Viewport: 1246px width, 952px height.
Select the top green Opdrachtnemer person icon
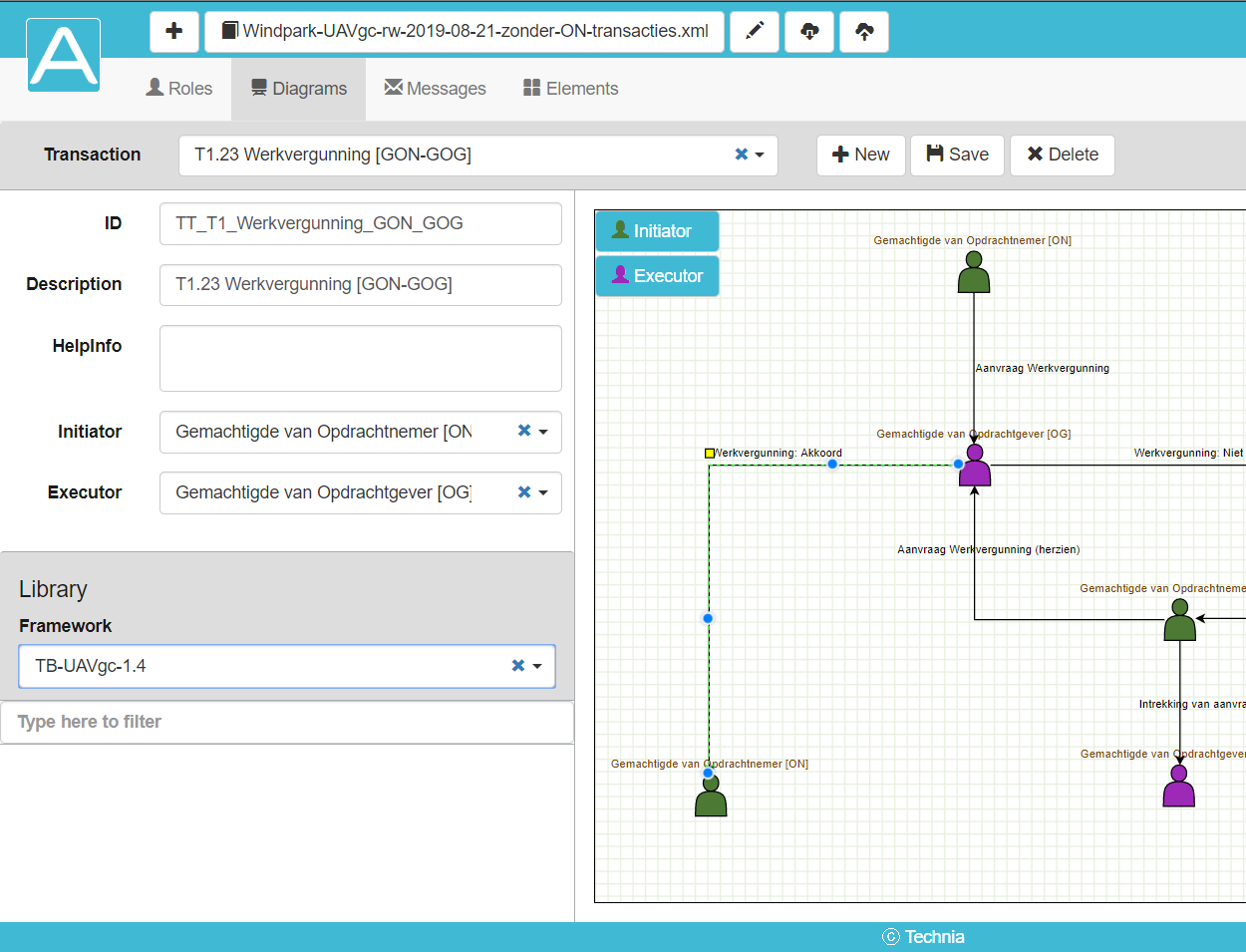(x=974, y=272)
